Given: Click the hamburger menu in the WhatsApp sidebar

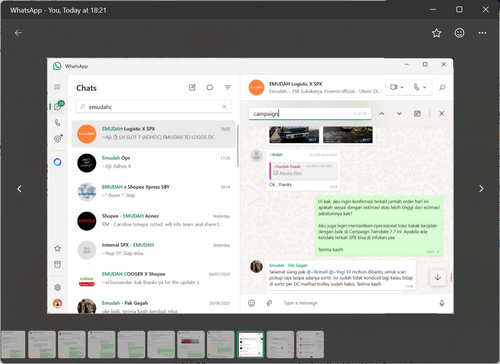Looking at the screenshot, I should point(57,87).
